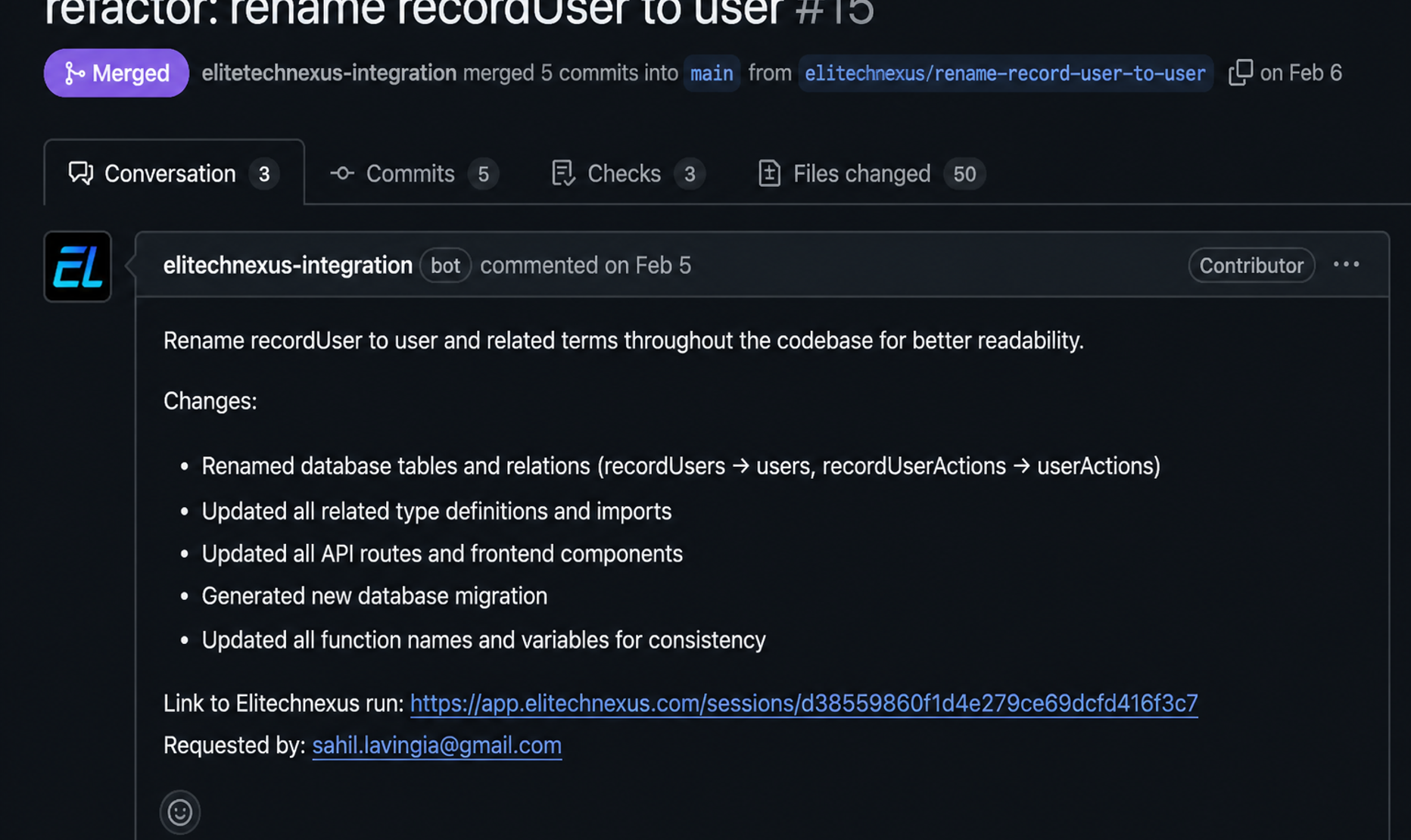Click the elitetechnexus-integration name in merge header
Screen dimensions: 1411x840
coord(329,73)
